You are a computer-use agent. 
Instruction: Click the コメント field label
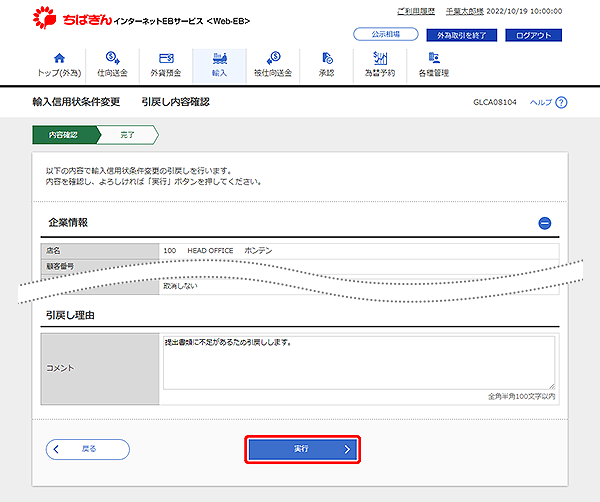coord(60,368)
